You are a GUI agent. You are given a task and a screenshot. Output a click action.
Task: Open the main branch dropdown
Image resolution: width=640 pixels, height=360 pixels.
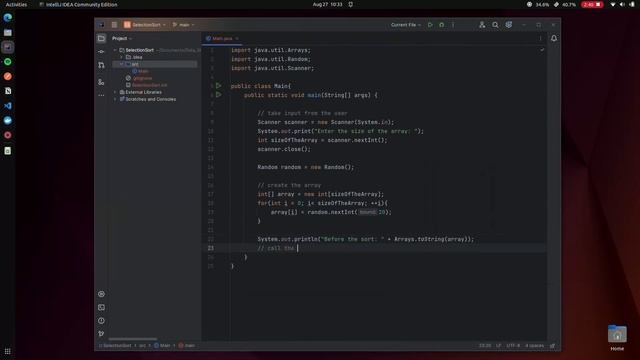tap(183, 25)
